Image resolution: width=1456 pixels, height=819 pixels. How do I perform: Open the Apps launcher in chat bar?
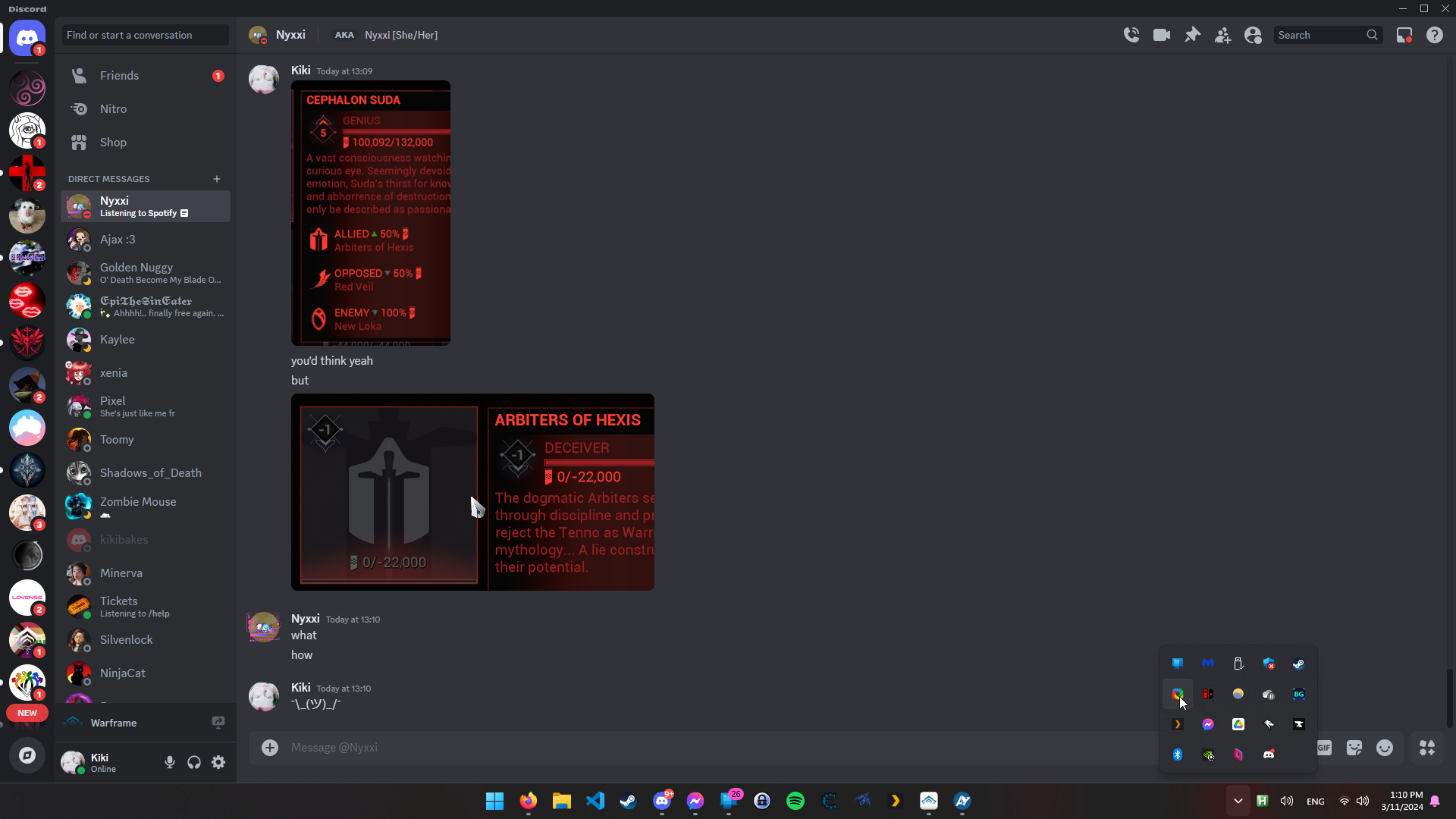[x=1427, y=748]
